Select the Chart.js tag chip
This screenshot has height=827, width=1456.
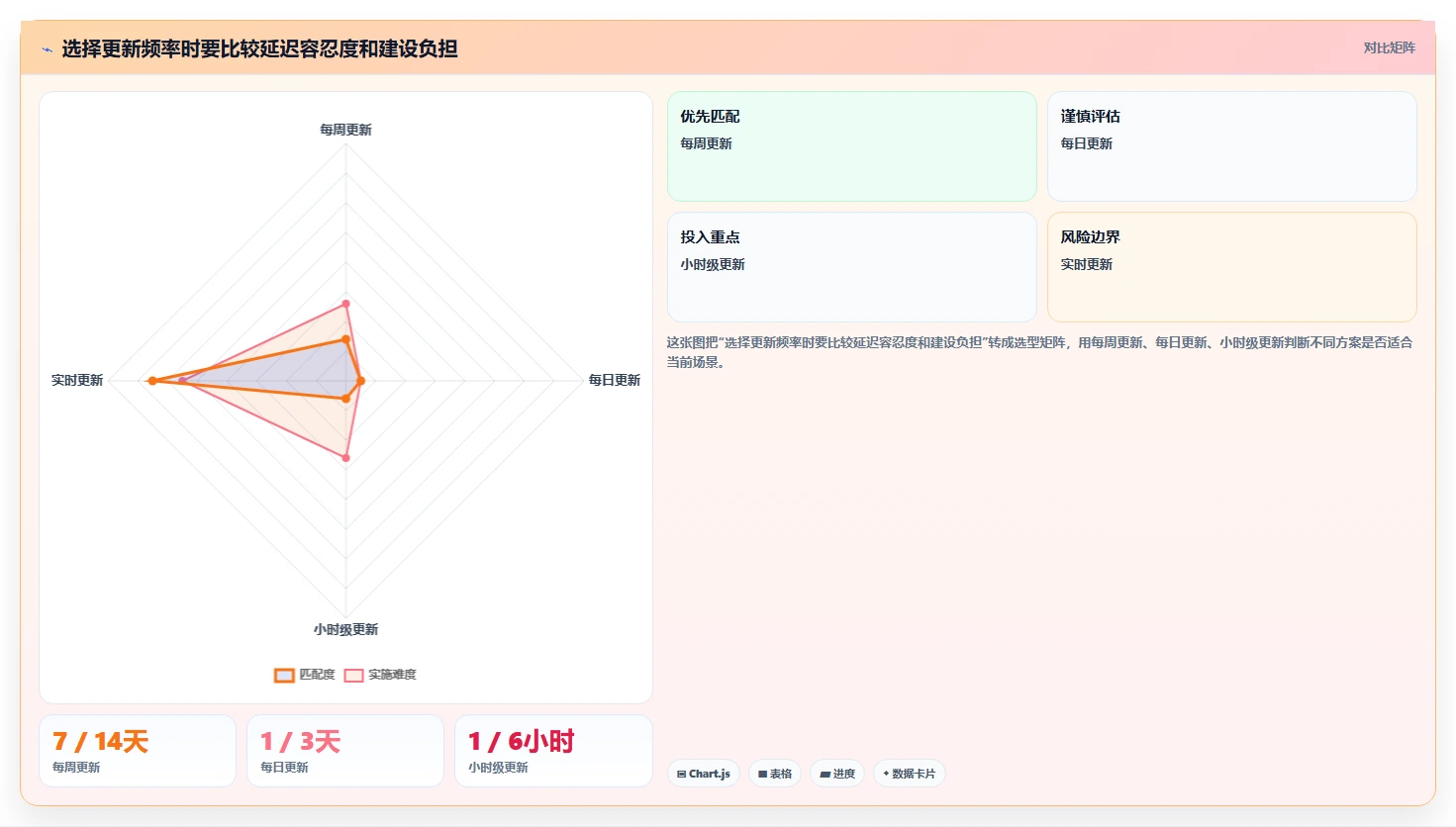(x=704, y=774)
